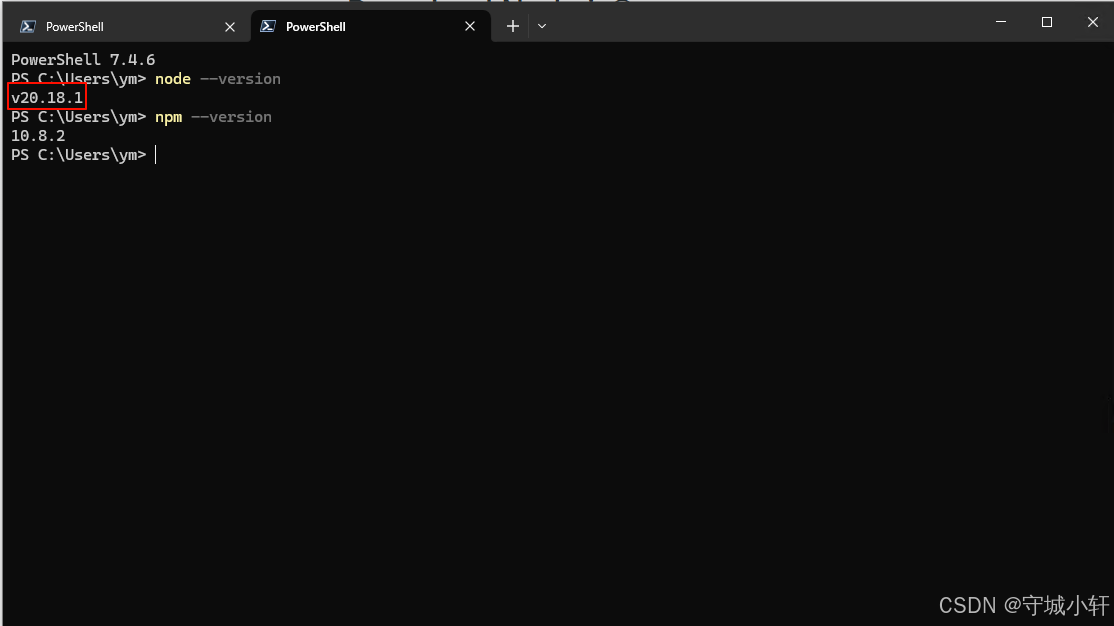1114x626 pixels.
Task: Select the second, active PowerShell tab
Action: click(x=370, y=26)
